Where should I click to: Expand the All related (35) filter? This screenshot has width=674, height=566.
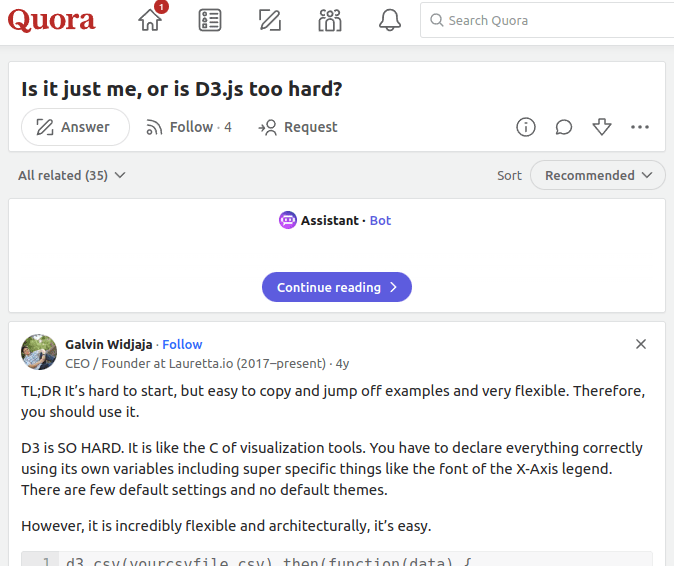coord(72,175)
